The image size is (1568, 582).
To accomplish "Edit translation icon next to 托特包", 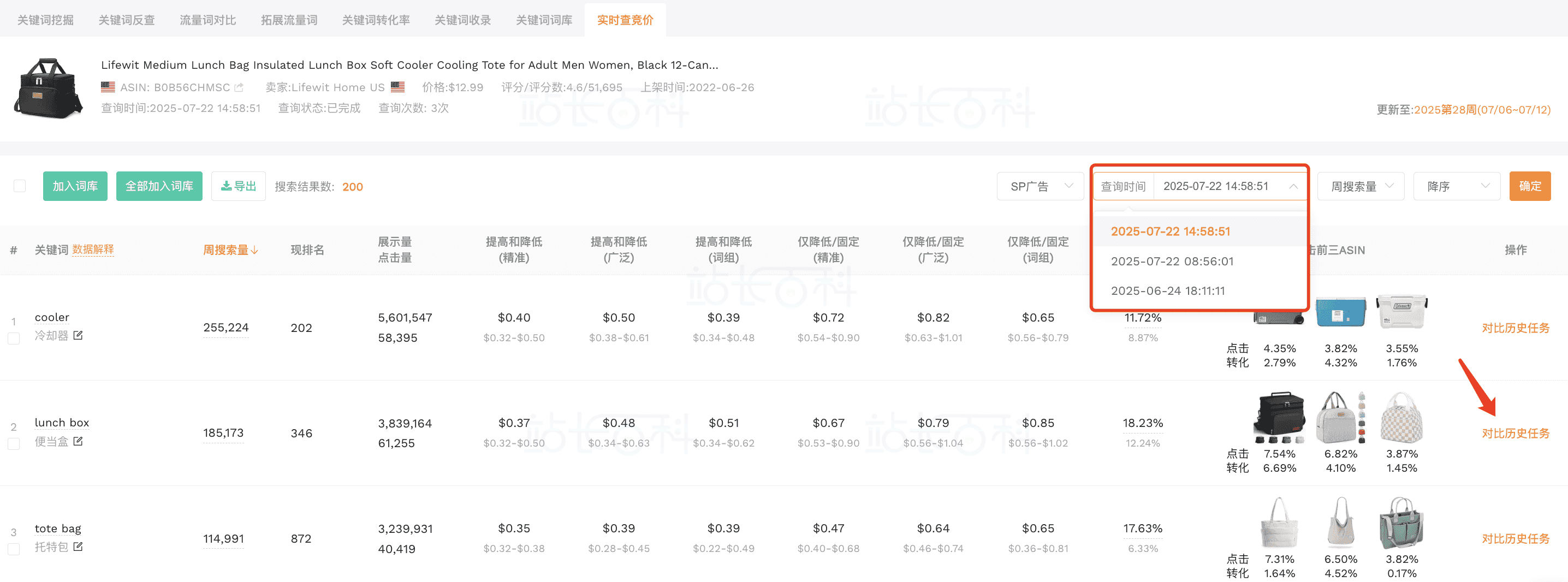I will 78,547.
